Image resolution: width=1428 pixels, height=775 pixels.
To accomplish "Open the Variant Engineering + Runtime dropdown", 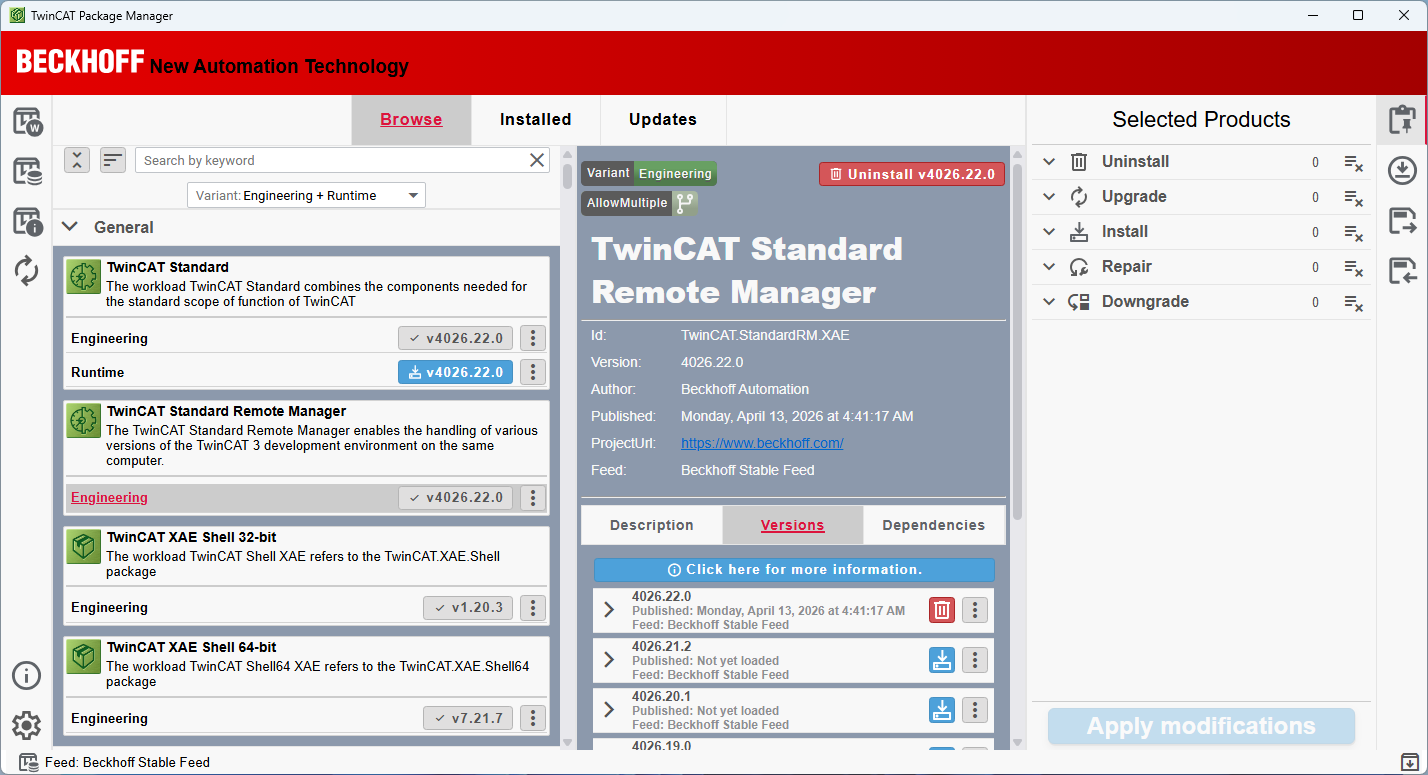I will (x=306, y=196).
